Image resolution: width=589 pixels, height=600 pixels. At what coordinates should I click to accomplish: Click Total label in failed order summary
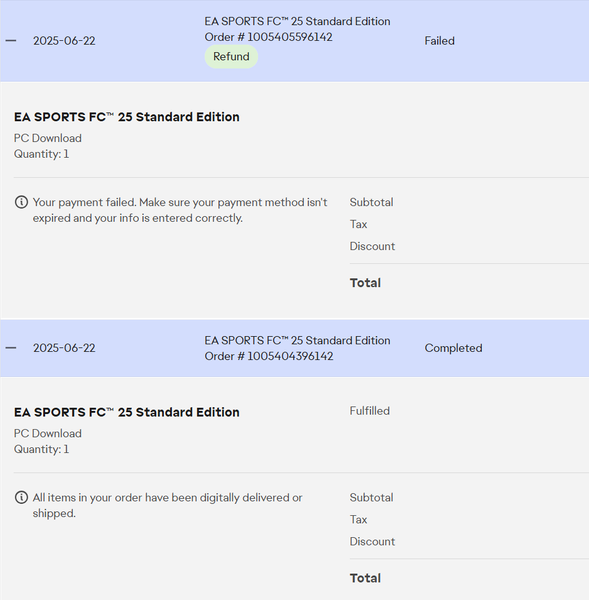[x=365, y=283]
